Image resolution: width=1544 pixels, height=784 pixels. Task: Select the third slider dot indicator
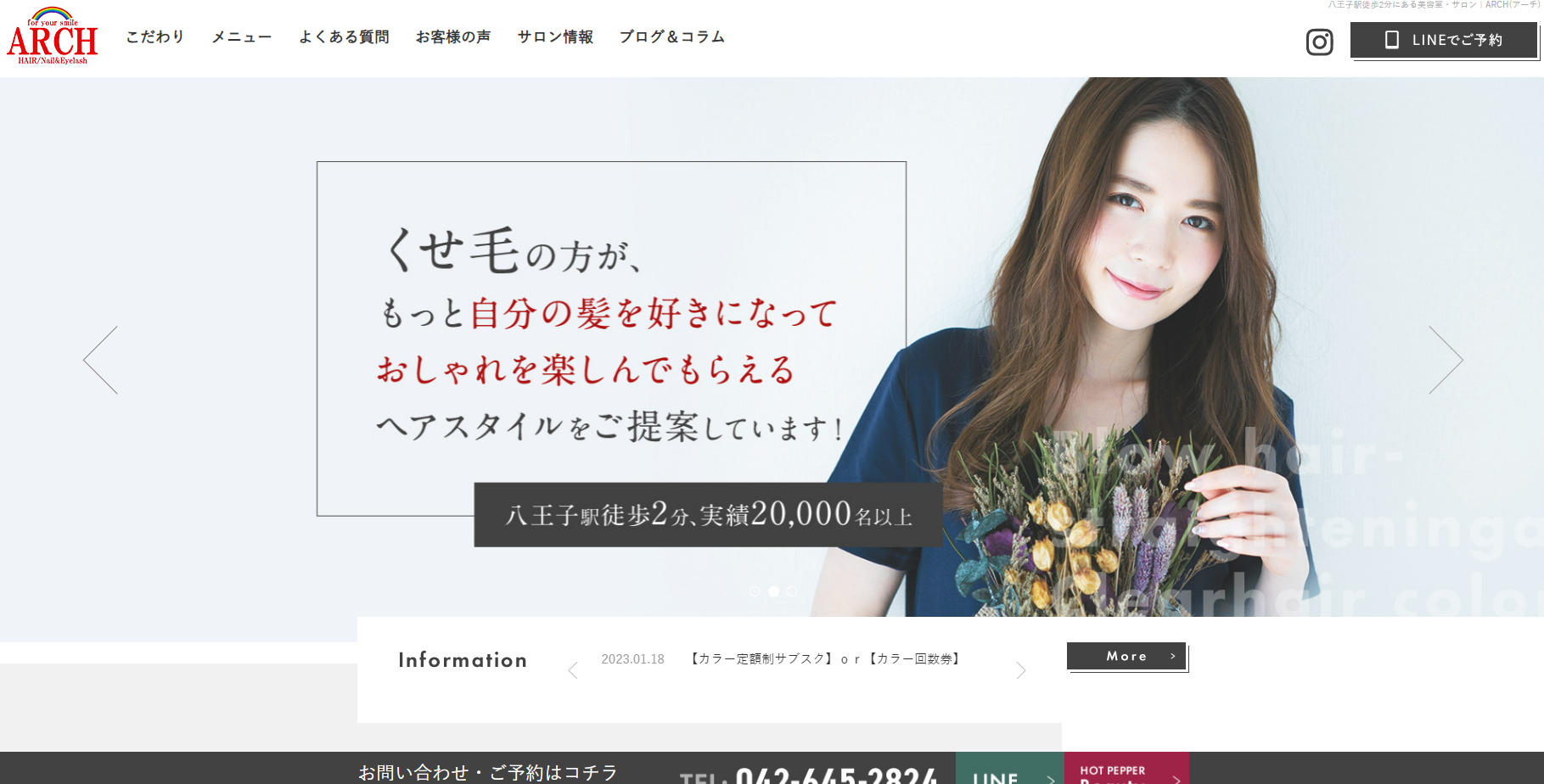[792, 591]
